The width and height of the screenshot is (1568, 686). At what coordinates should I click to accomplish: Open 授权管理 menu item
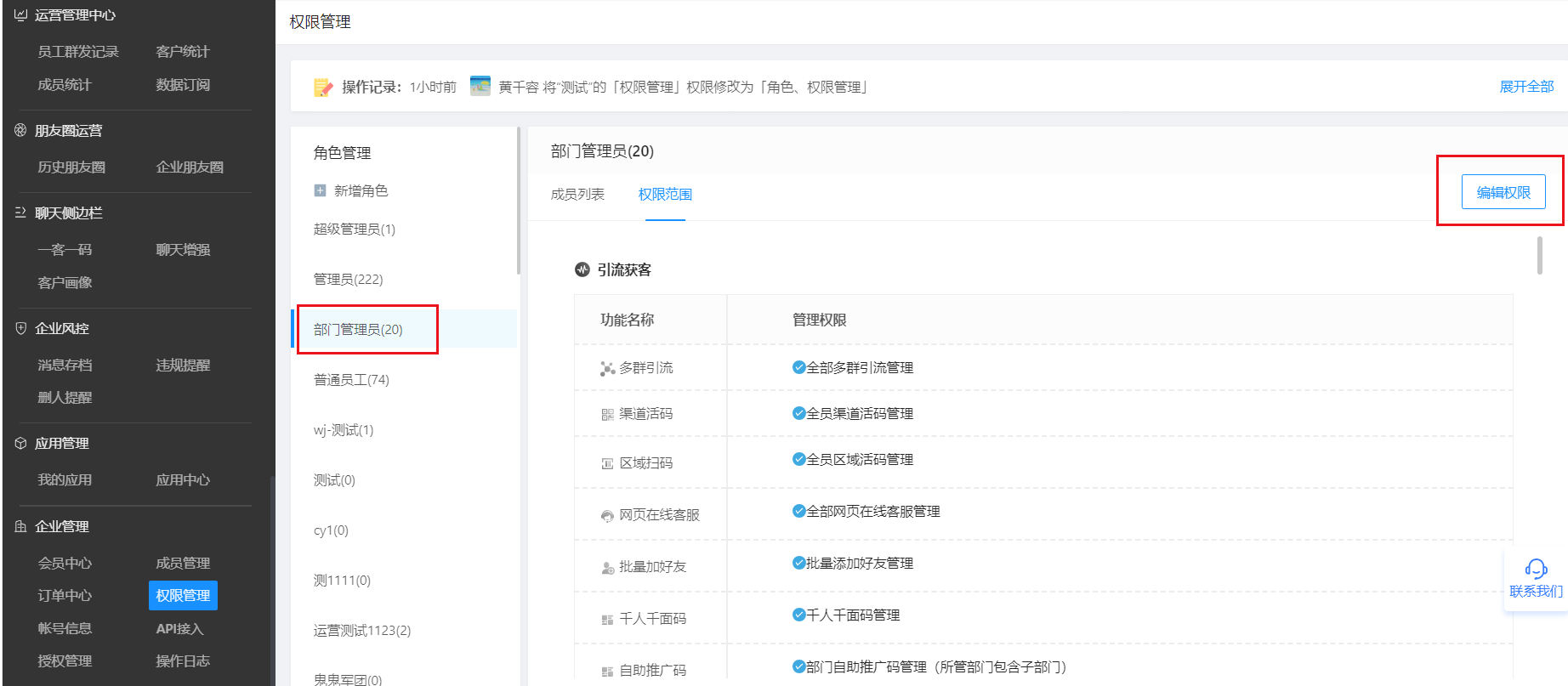(x=65, y=660)
